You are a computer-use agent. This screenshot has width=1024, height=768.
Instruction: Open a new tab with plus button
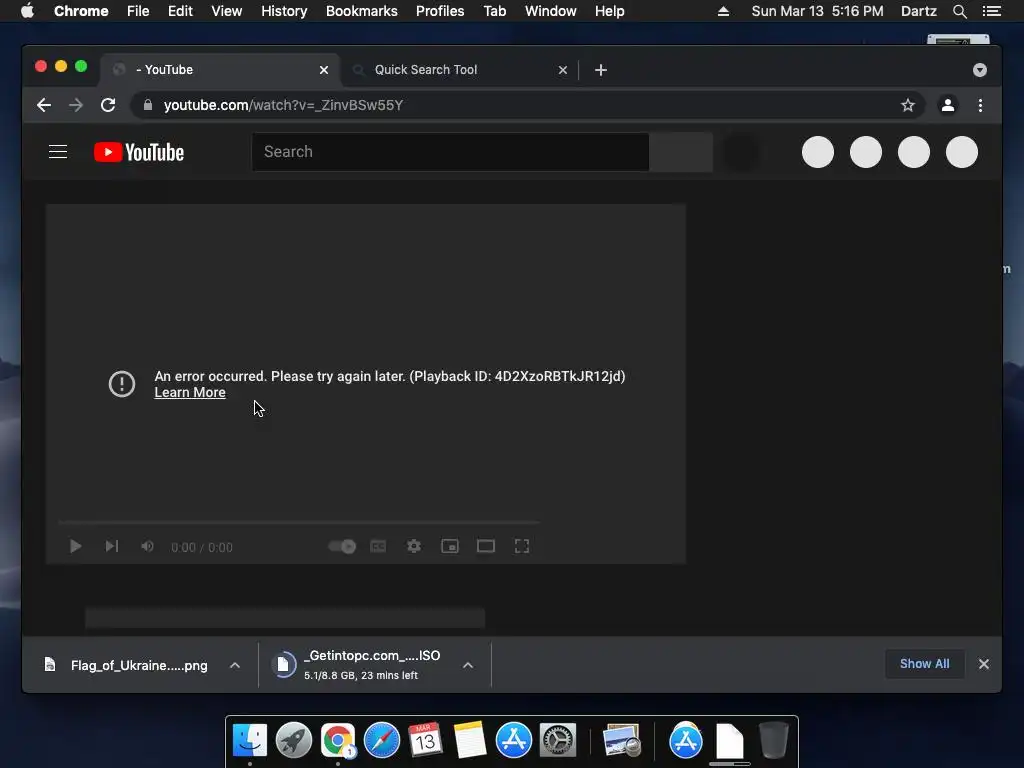tap(601, 70)
